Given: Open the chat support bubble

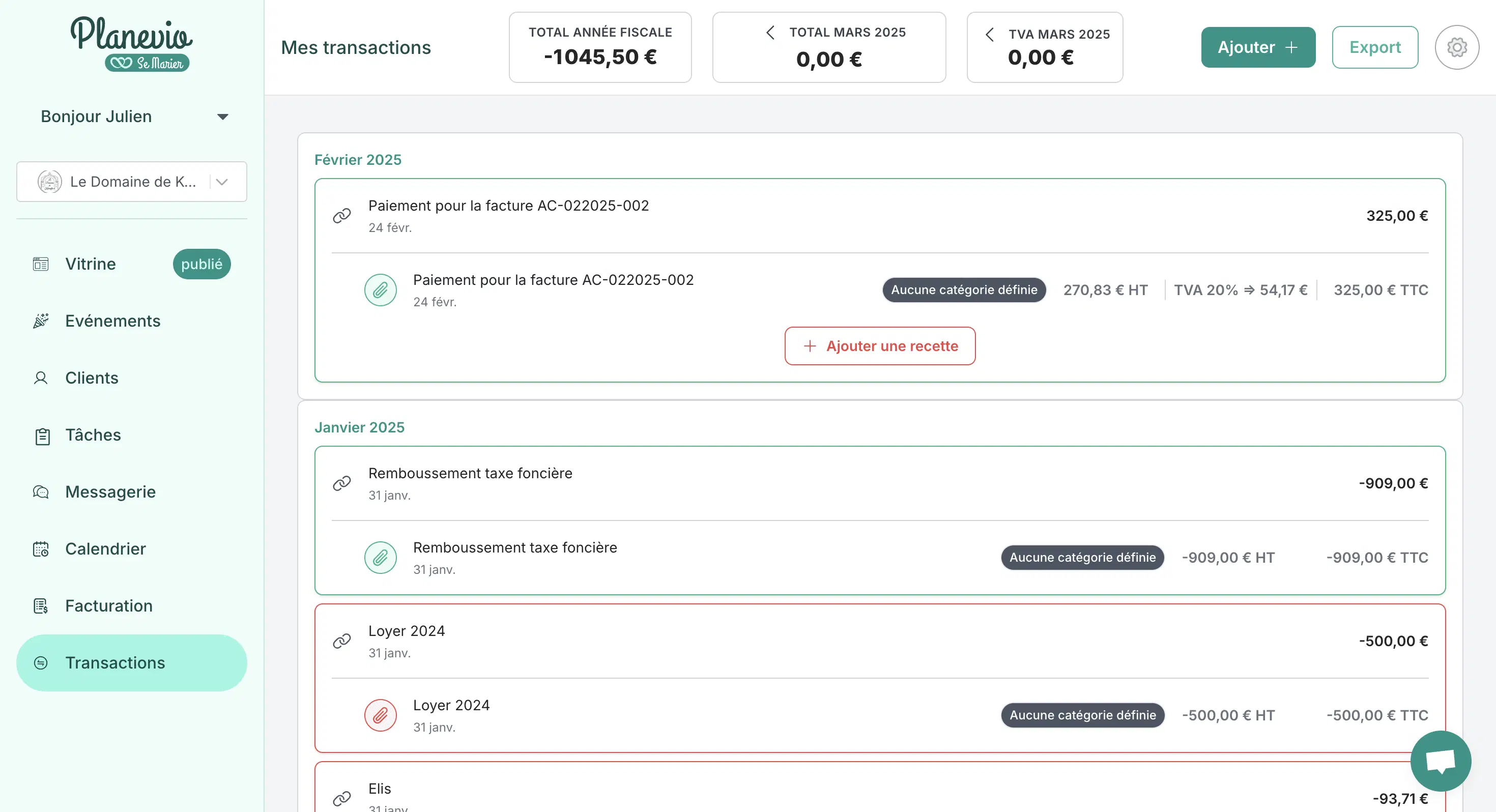Looking at the screenshot, I should click(x=1440, y=760).
